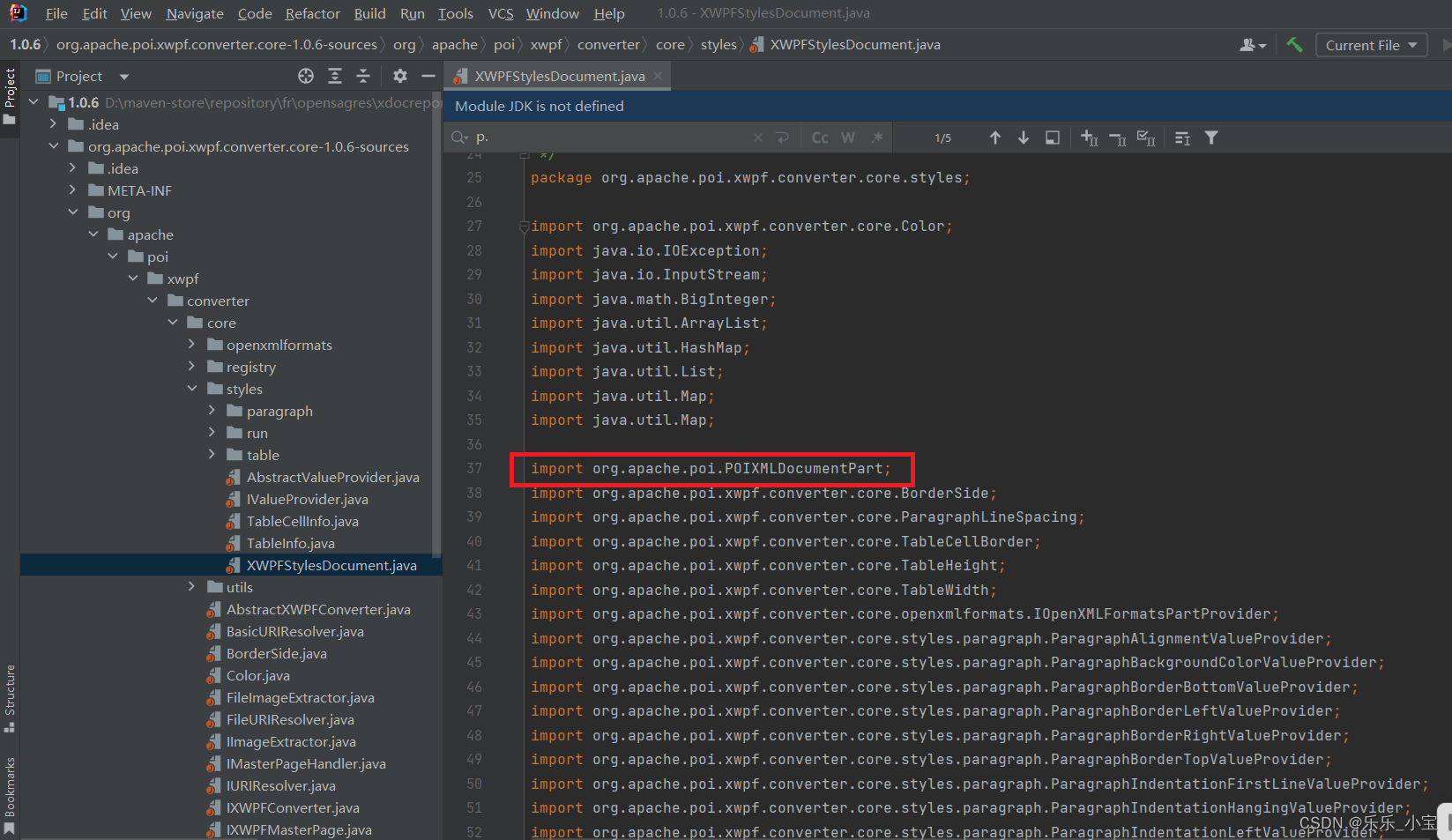Expand the utils folder in Project tree
The image size is (1452, 840).
pos(190,586)
